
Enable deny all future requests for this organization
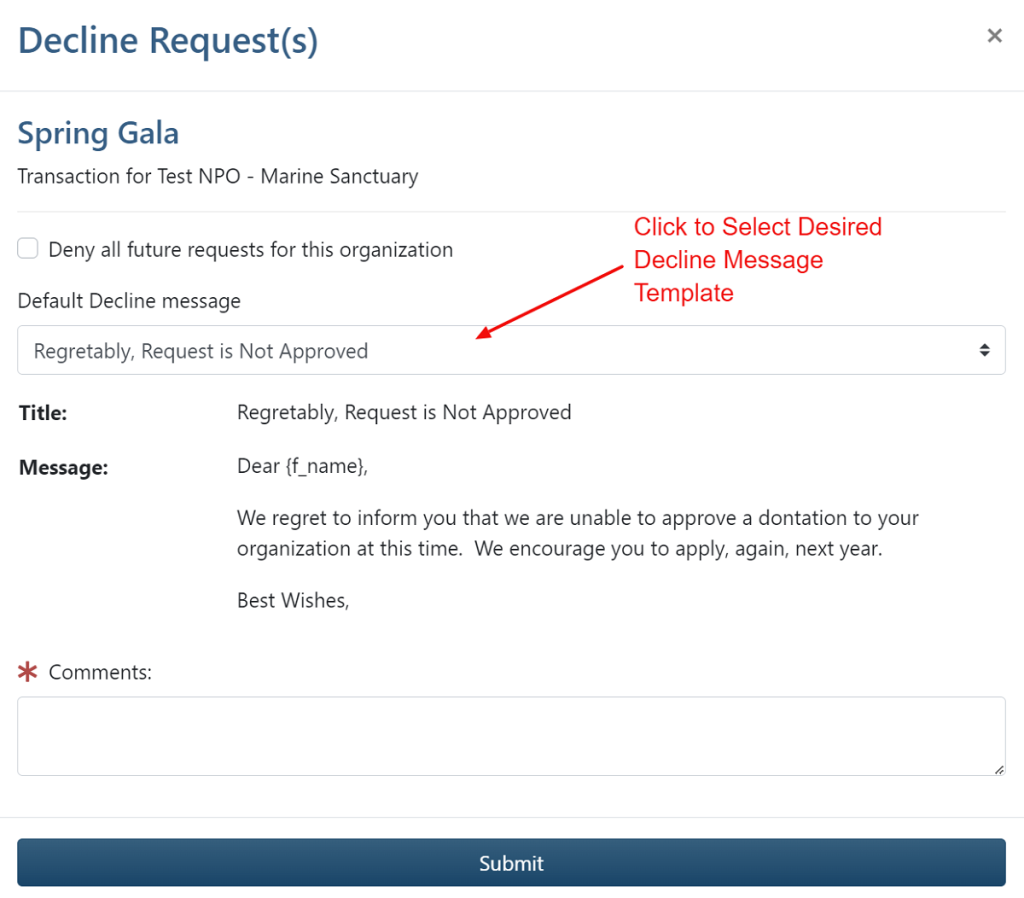pyautogui.click(x=27, y=248)
